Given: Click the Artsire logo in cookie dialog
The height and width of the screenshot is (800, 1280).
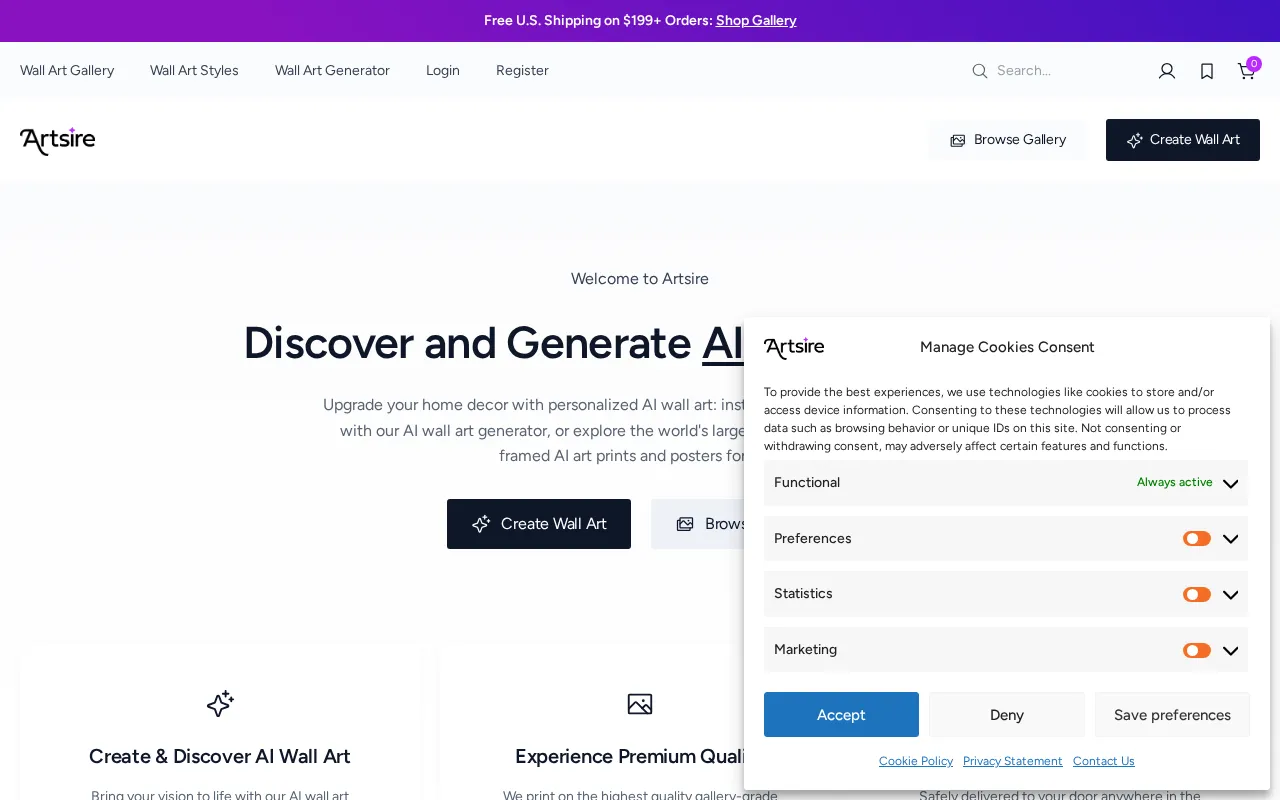Looking at the screenshot, I should [x=794, y=347].
